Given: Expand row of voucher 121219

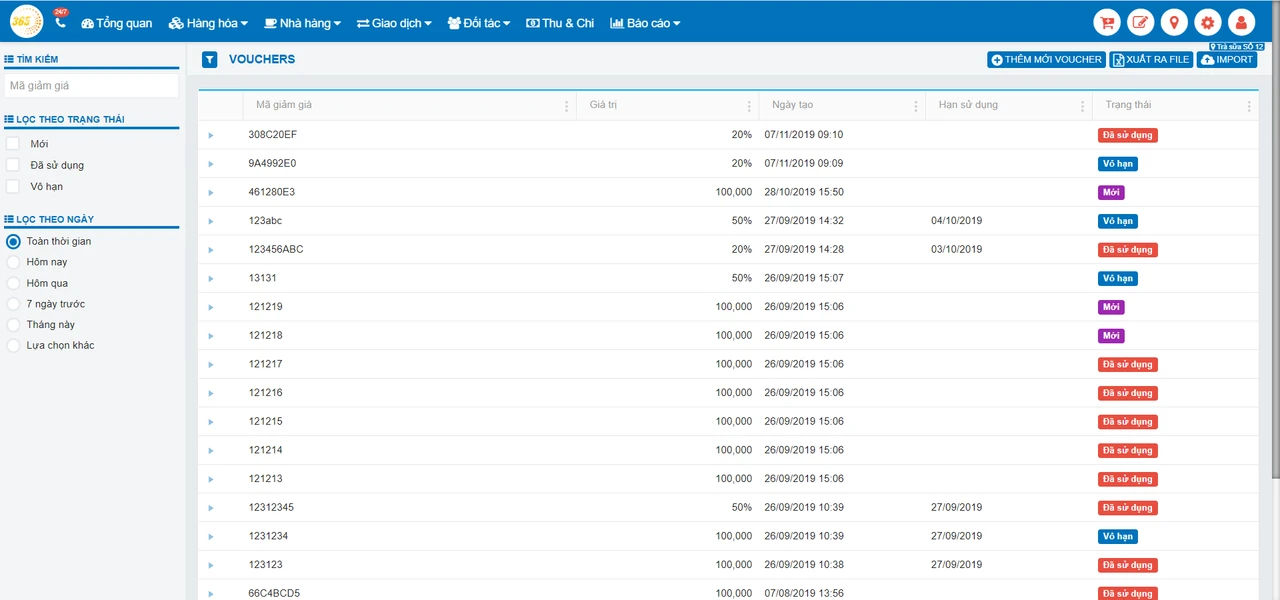Looking at the screenshot, I should (211, 307).
